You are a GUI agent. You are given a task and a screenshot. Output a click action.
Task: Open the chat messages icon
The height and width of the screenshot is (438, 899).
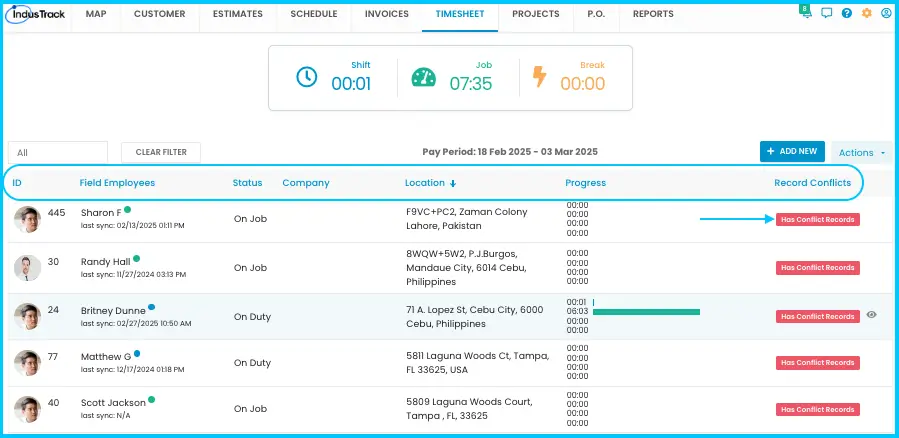click(826, 13)
